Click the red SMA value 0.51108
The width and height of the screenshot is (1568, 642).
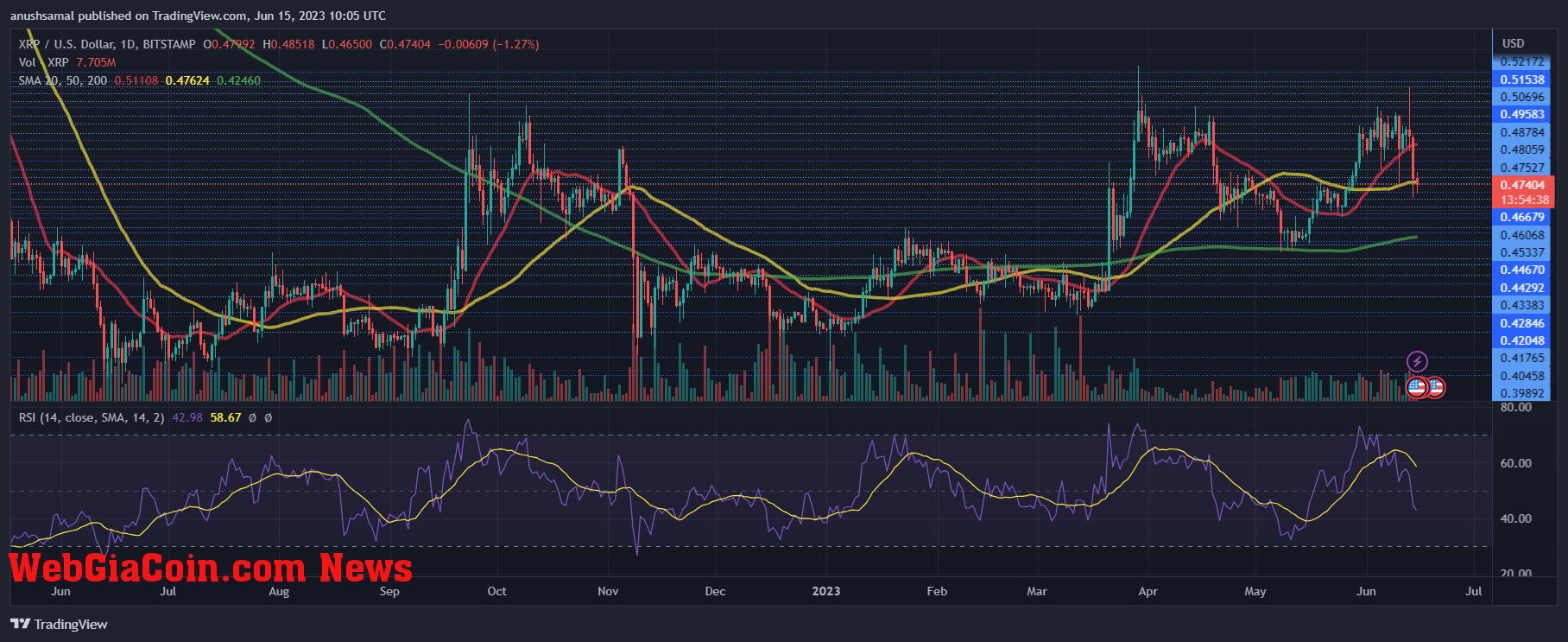pyautogui.click(x=136, y=80)
